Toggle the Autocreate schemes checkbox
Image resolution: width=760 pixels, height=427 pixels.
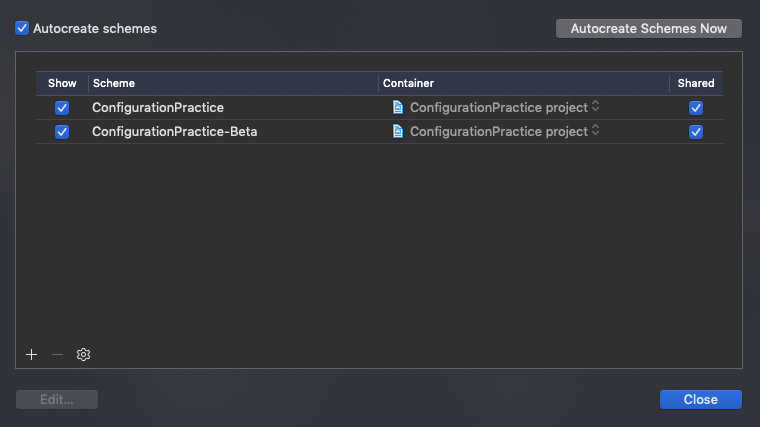[x=22, y=28]
